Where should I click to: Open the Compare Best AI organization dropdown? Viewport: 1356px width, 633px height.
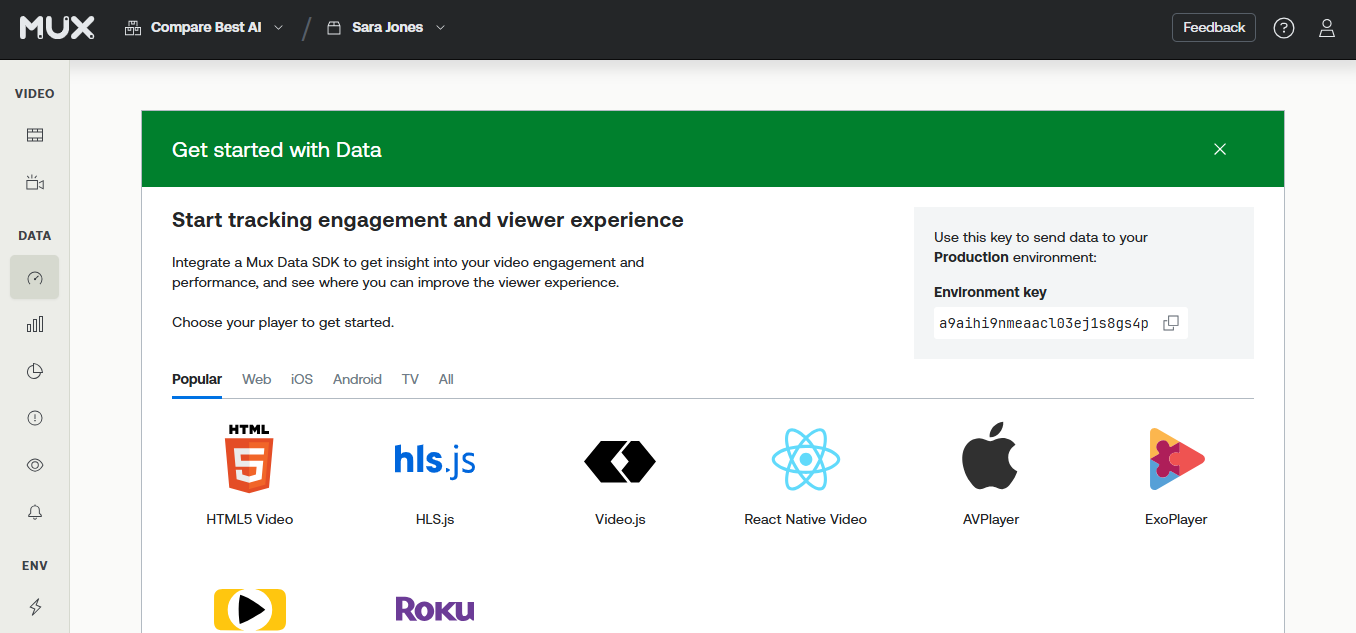coord(204,28)
